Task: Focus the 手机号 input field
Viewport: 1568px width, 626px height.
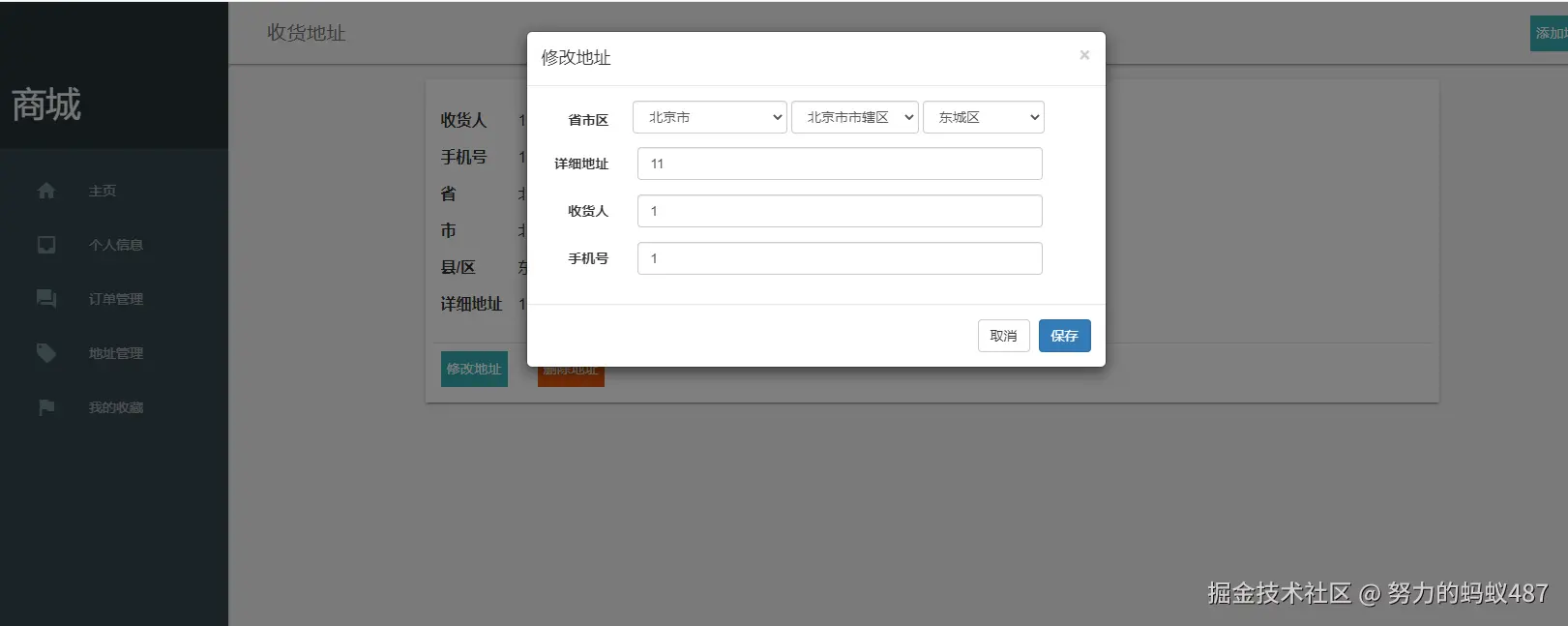Action: (840, 258)
